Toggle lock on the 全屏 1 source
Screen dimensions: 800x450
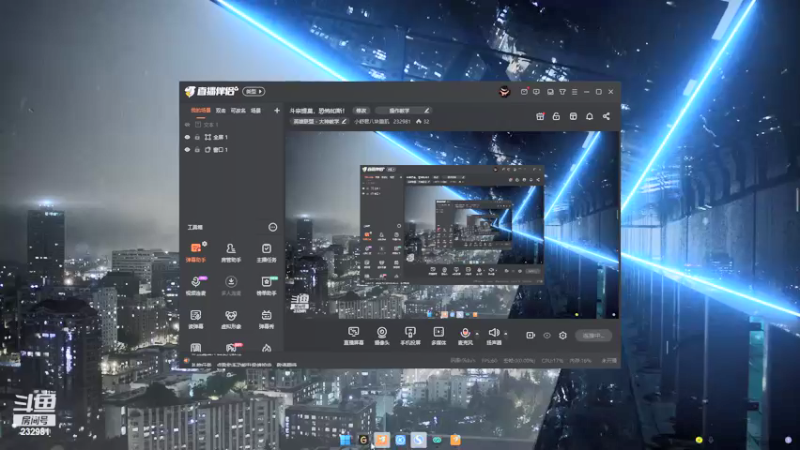click(x=197, y=137)
